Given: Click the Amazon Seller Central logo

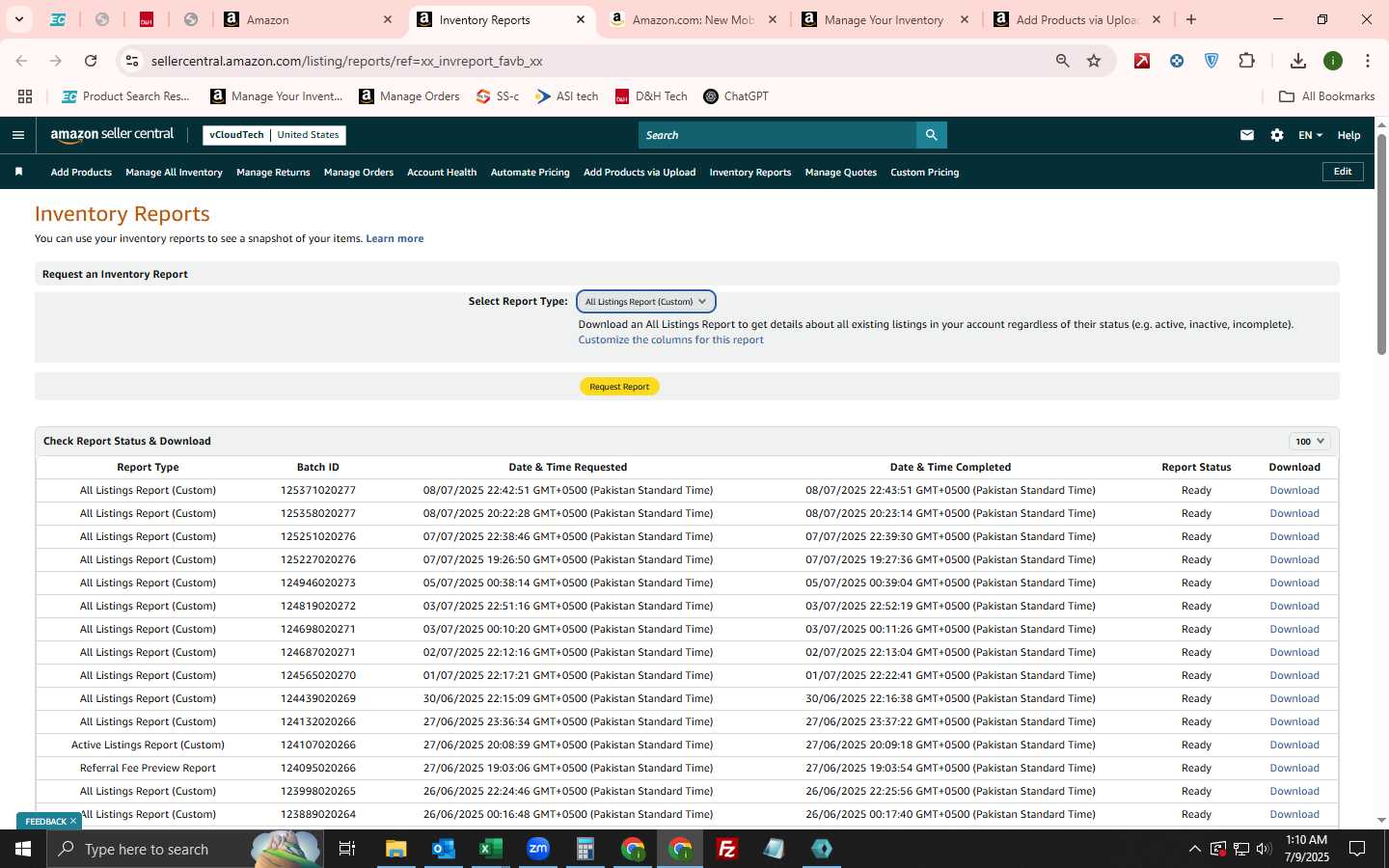Looking at the screenshot, I should pyautogui.click(x=112, y=135).
